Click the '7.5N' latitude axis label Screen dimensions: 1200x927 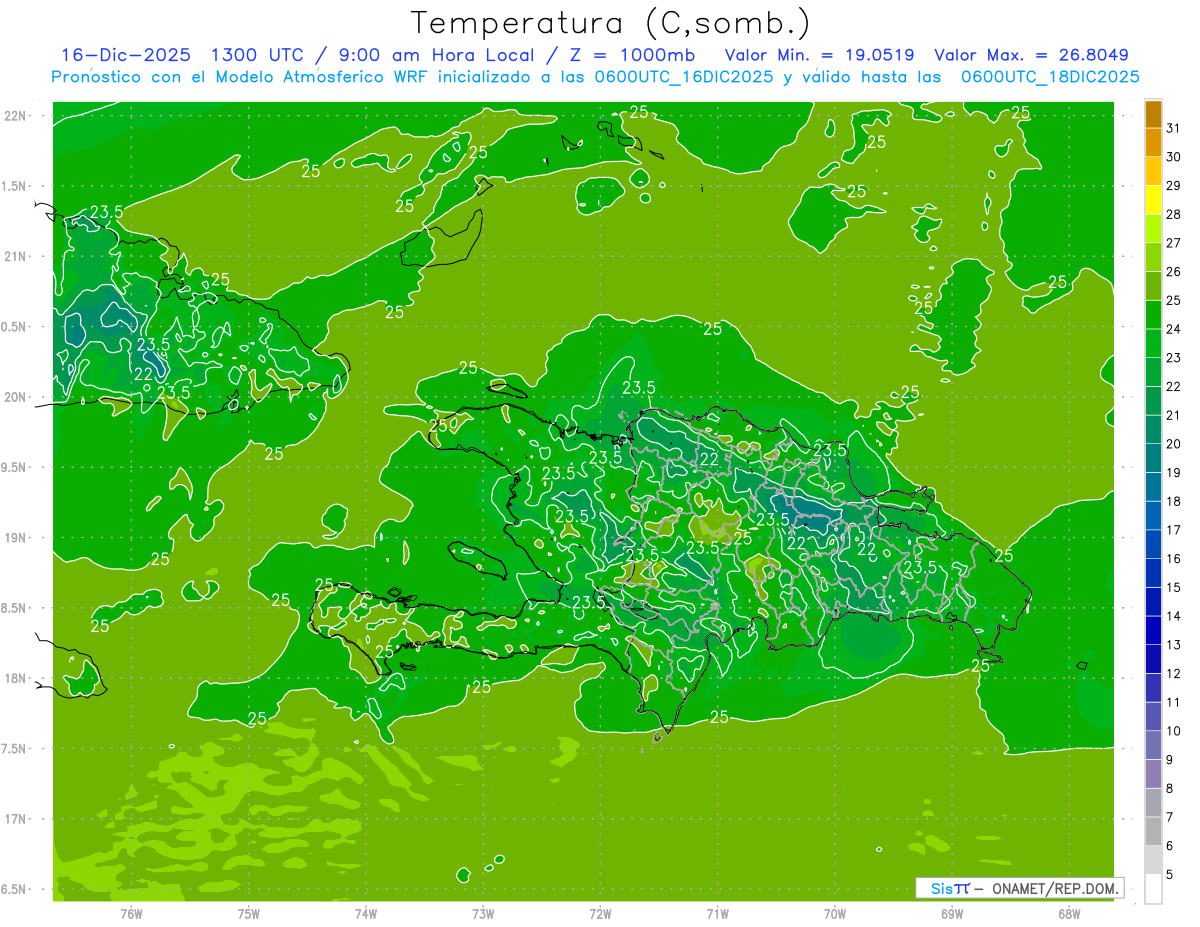pos(15,749)
